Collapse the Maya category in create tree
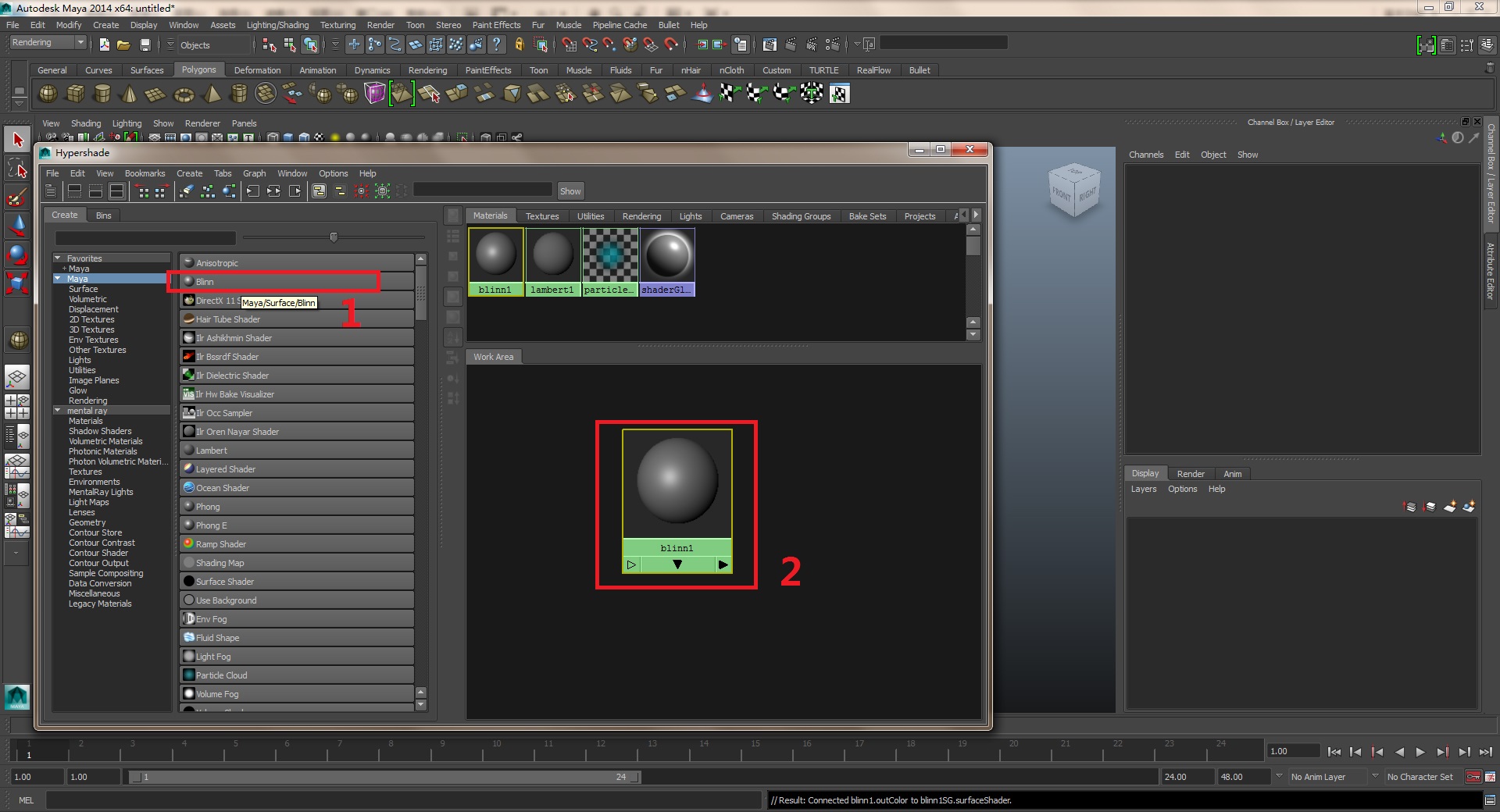The image size is (1500, 812). [x=58, y=278]
